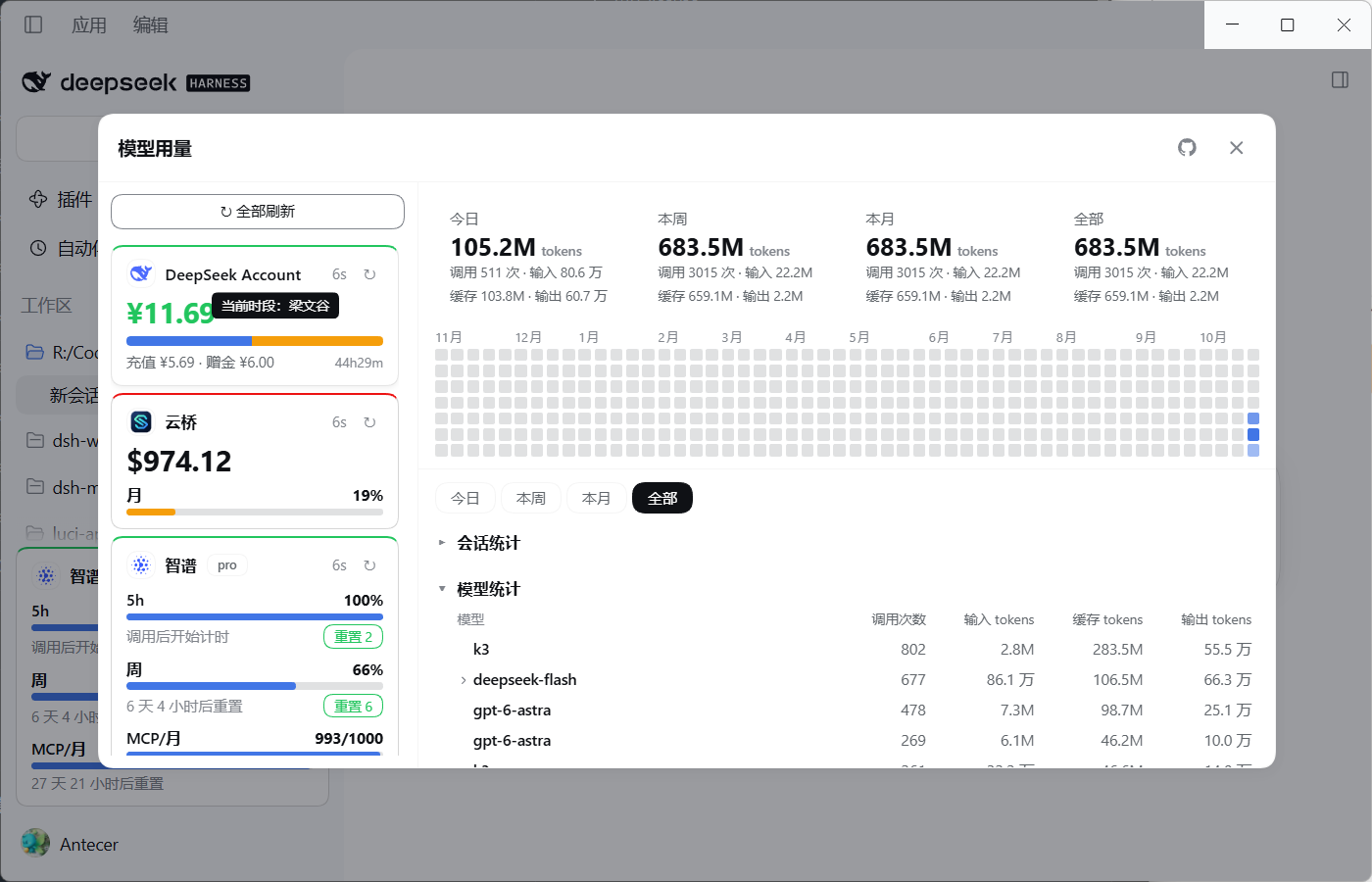The width and height of the screenshot is (1372, 882).
Task: Click the 云桥 provider logo
Action: pyautogui.click(x=141, y=422)
